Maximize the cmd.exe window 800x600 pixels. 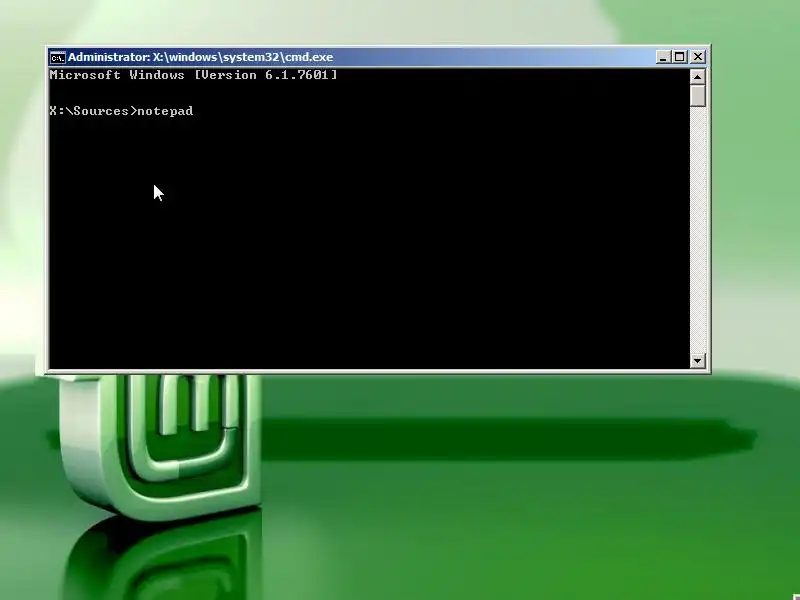point(680,57)
